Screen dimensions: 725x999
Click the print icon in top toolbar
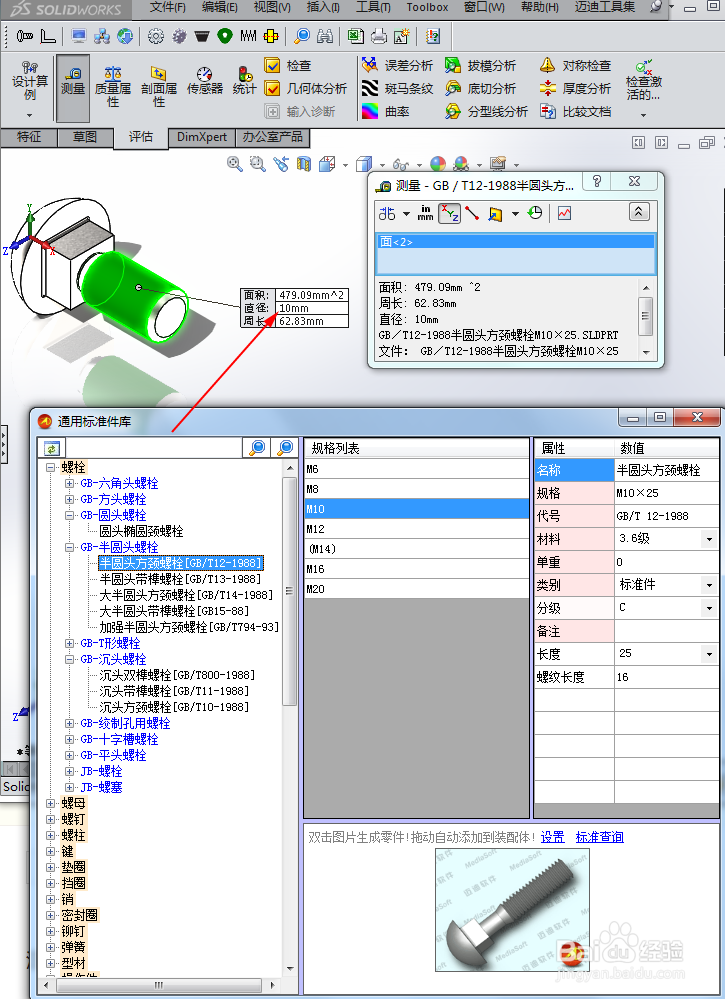click(x=379, y=36)
